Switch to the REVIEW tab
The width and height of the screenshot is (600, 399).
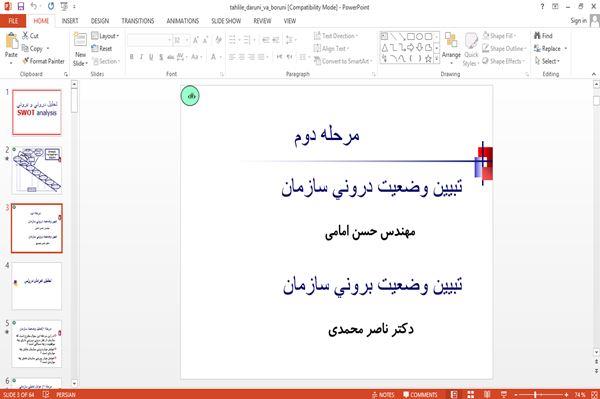[262, 21]
